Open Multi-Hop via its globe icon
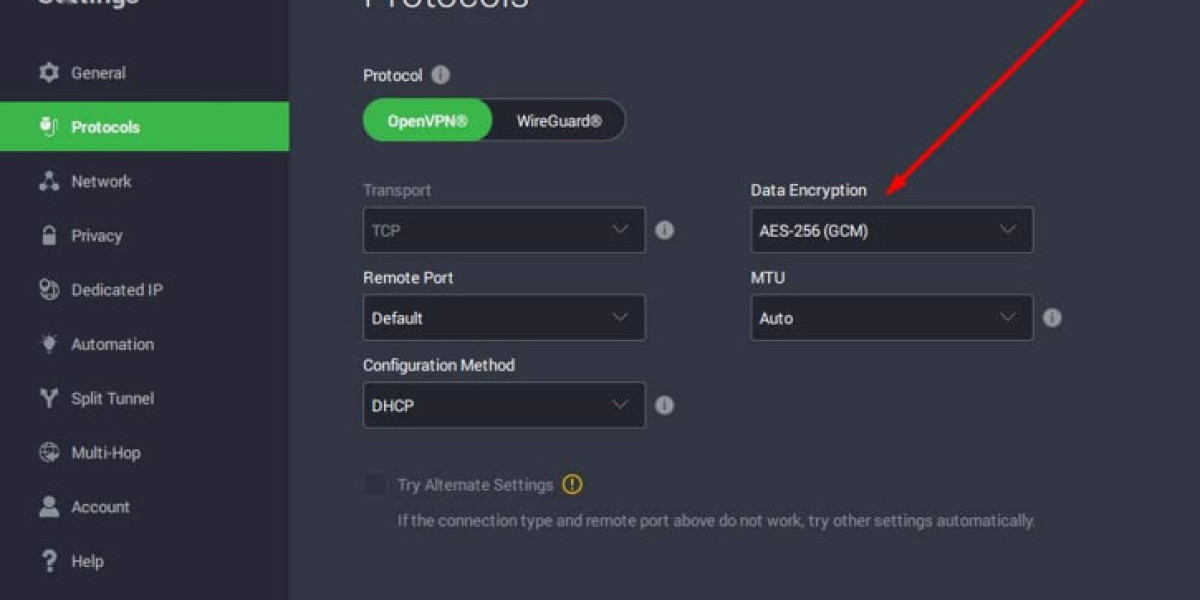This screenshot has height=600, width=1200. (47, 452)
